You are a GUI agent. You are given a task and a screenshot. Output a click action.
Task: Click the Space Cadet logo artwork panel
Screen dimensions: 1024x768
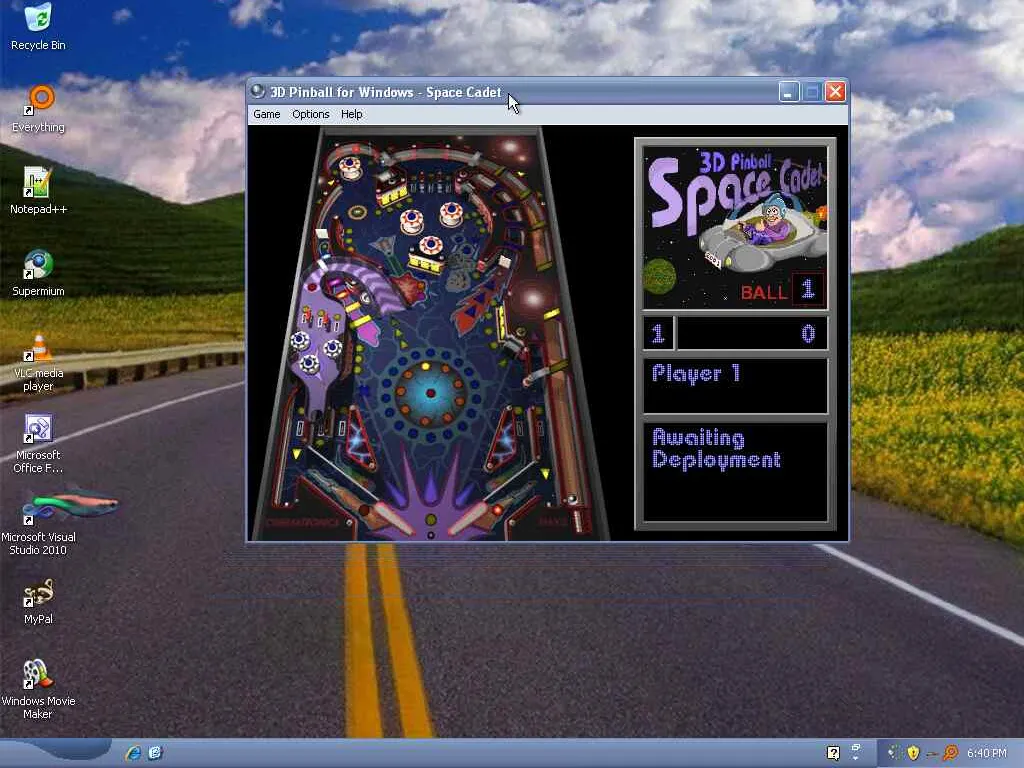coord(735,227)
